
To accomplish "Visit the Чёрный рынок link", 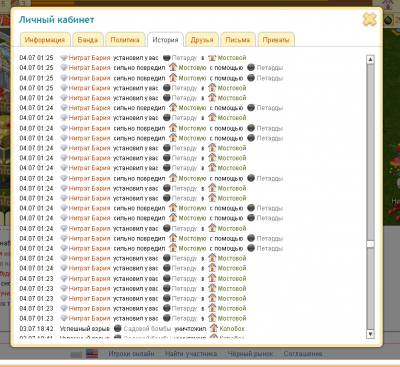I will pos(250,354).
